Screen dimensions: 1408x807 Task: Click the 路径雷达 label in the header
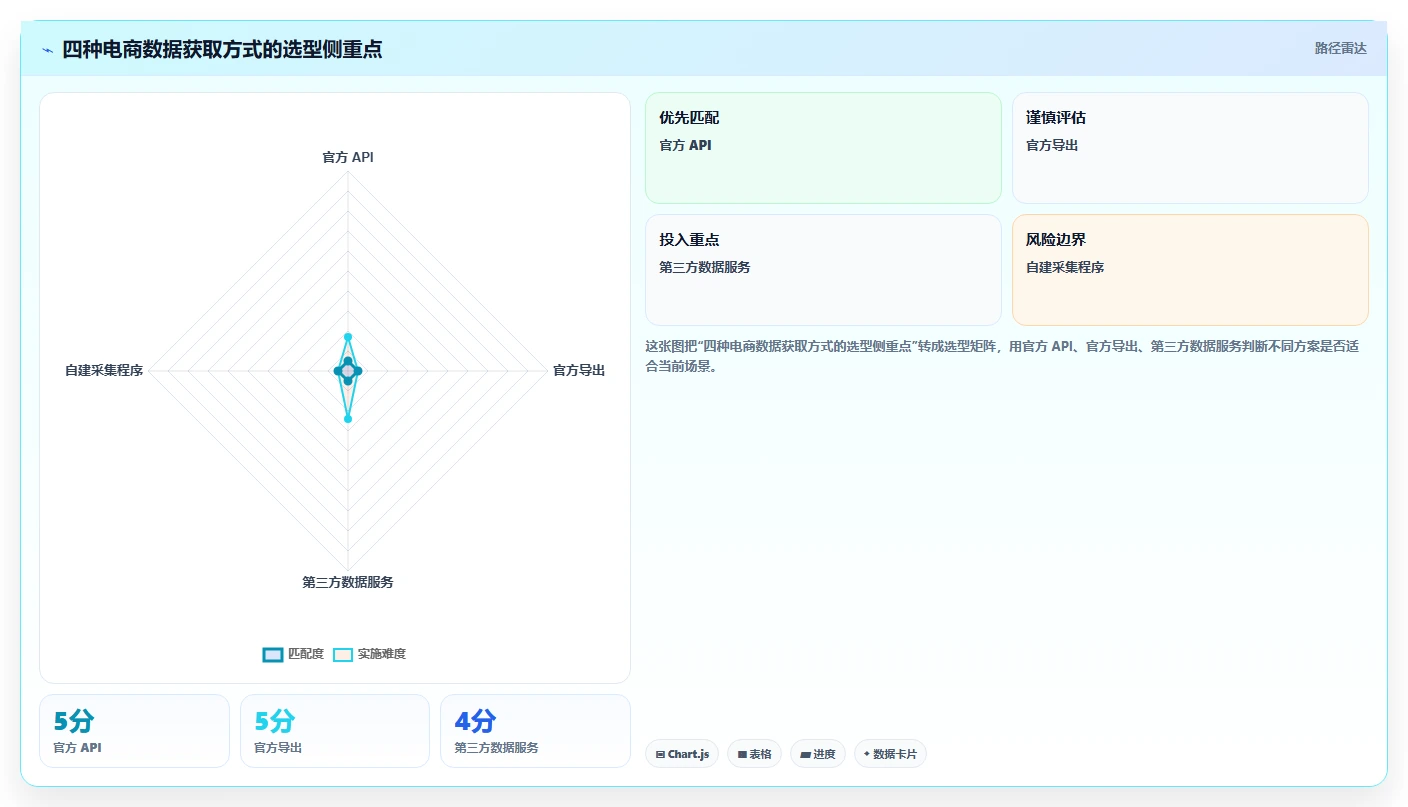tap(1340, 48)
